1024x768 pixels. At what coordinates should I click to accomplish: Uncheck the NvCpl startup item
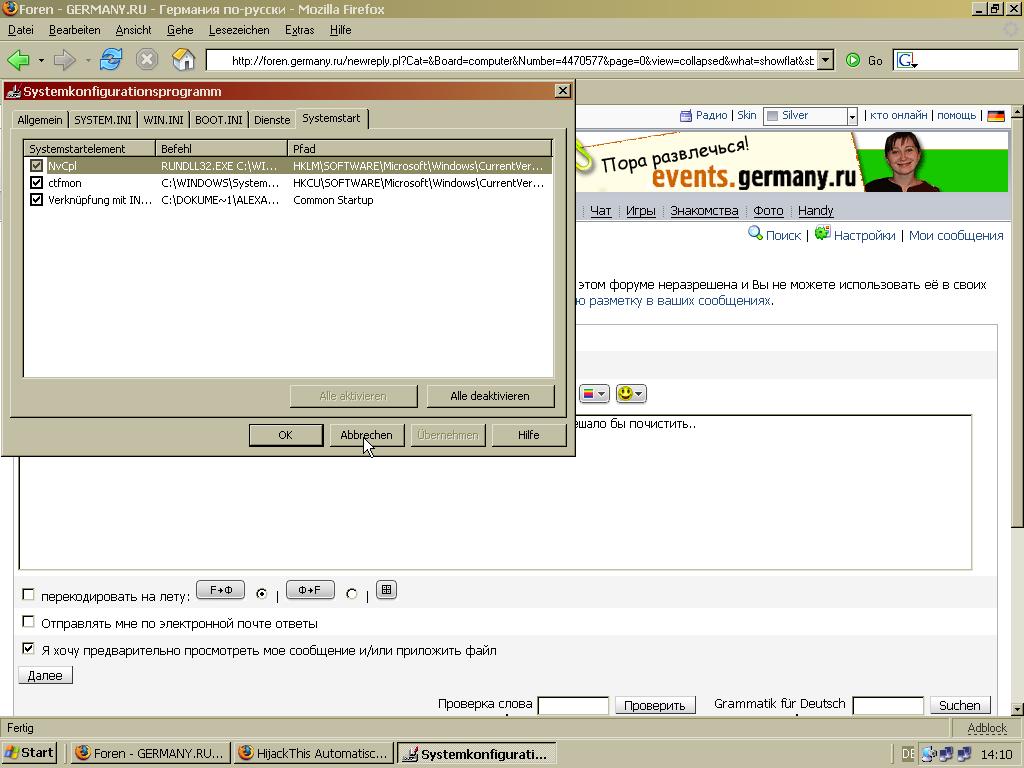point(37,166)
